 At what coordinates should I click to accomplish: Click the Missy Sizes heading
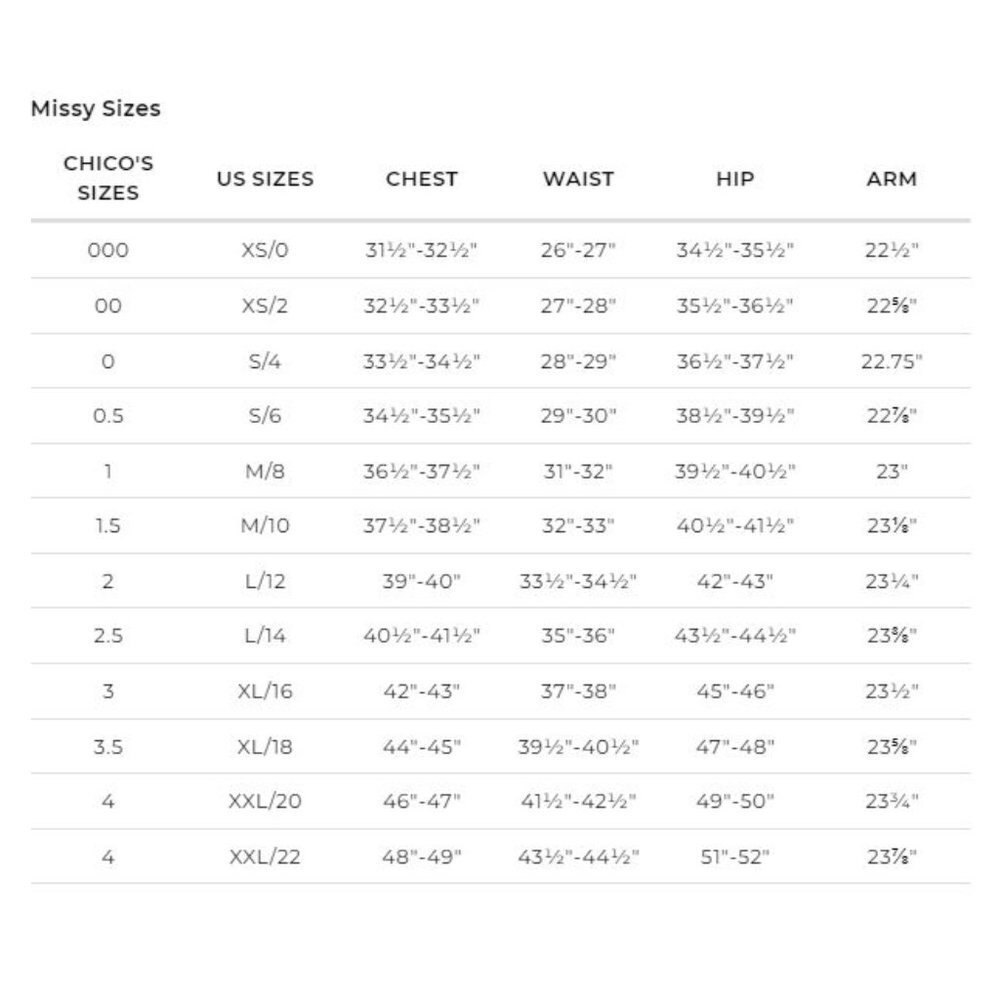click(x=96, y=108)
